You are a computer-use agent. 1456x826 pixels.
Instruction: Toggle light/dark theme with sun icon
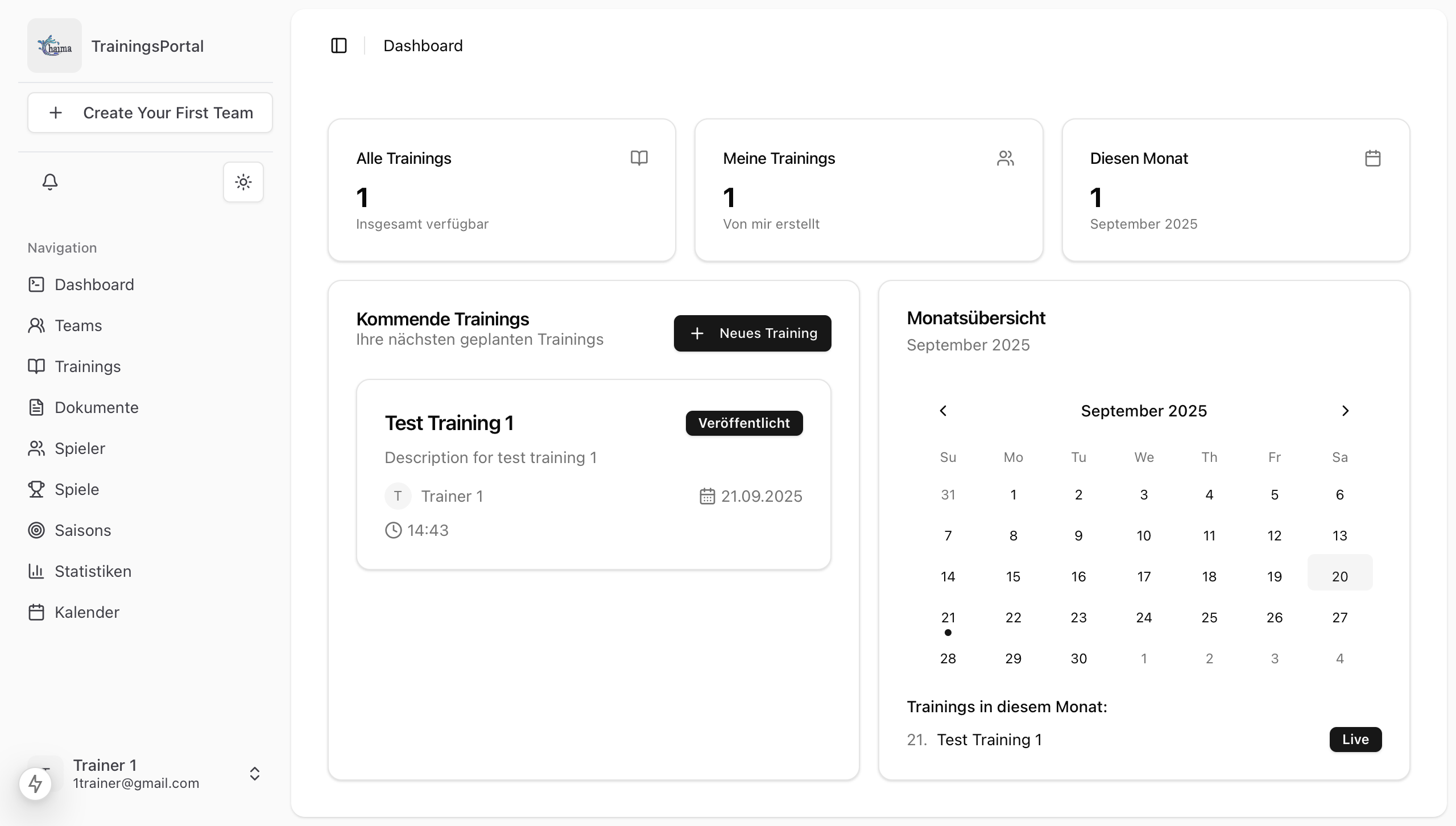click(x=243, y=182)
